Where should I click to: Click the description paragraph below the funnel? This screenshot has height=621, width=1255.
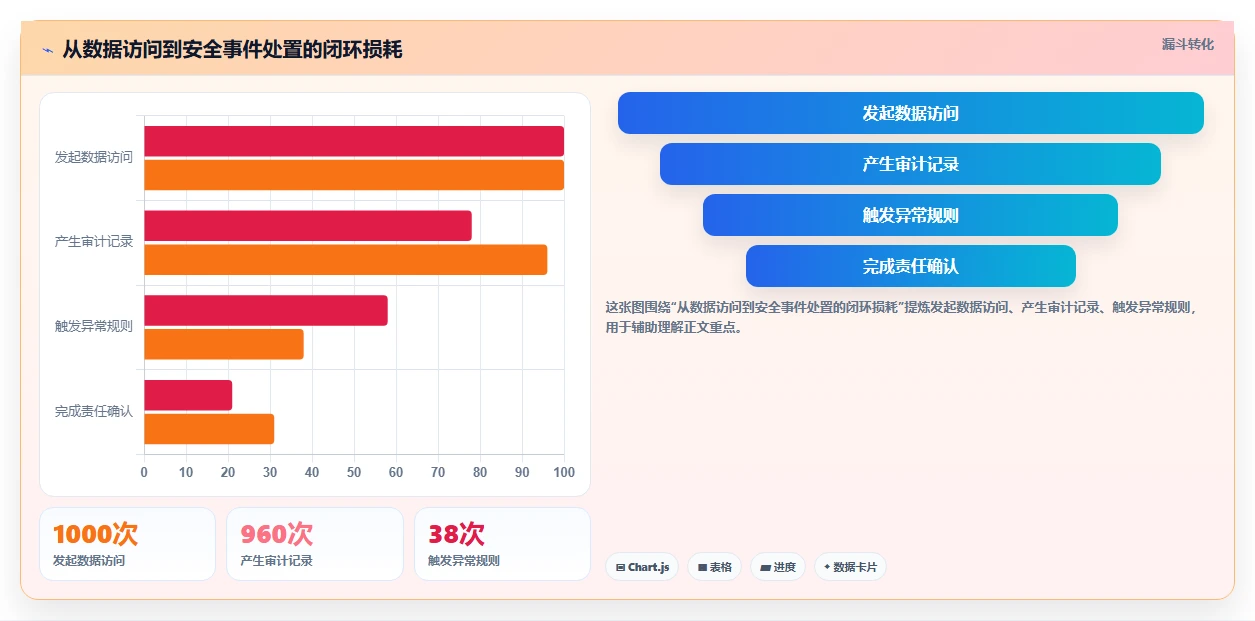pos(902,317)
